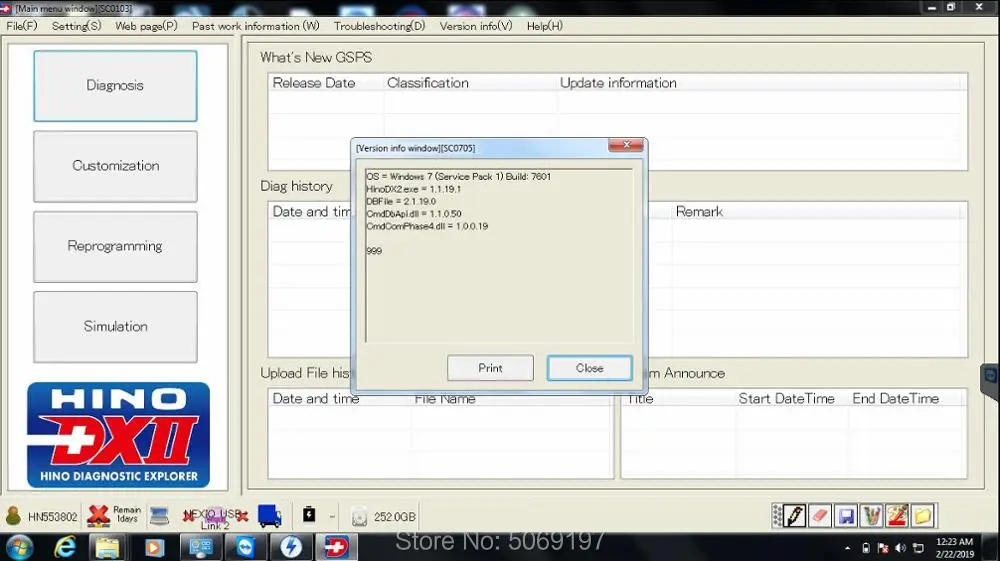This screenshot has width=1000, height=561.
Task: Click the Start DateTime column header
Action: (786, 398)
